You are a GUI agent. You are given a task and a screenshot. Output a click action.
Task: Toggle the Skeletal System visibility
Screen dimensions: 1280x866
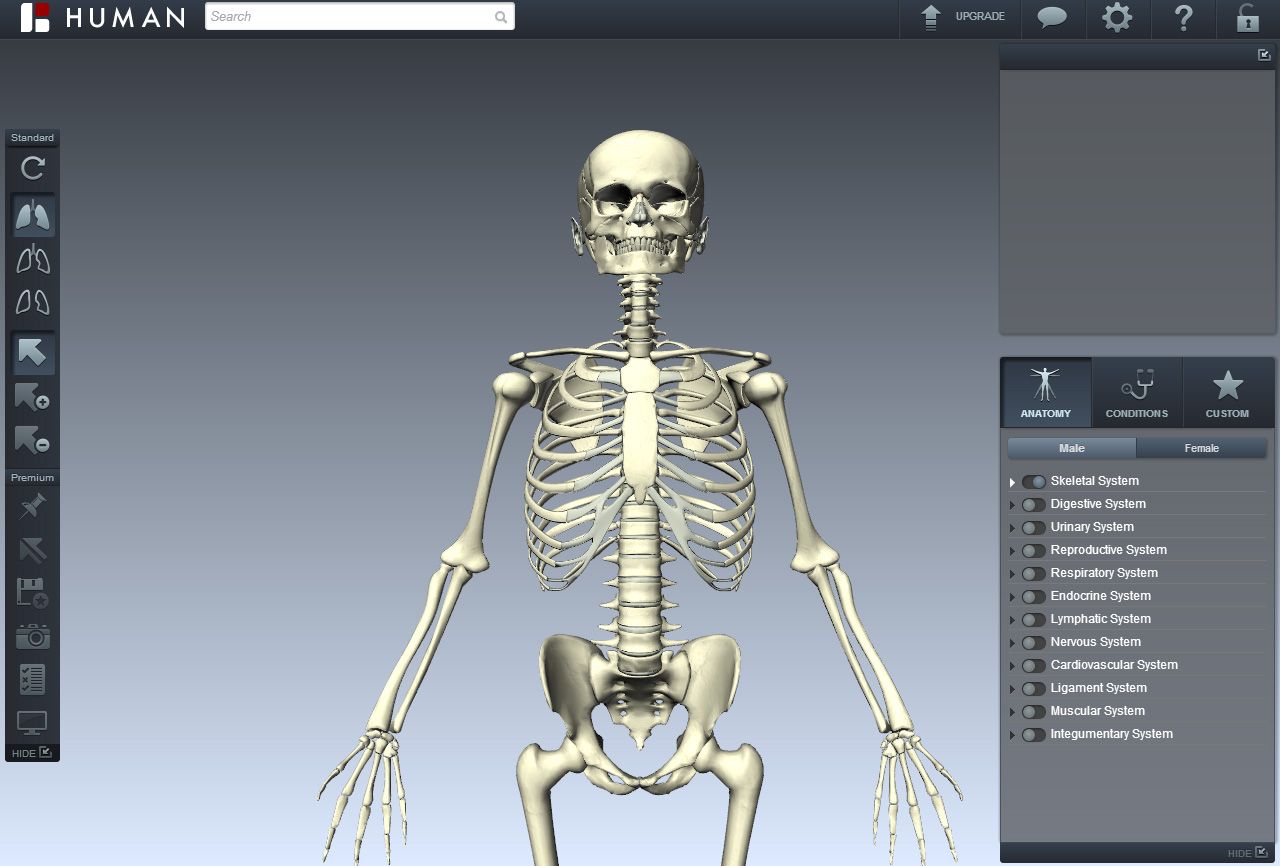pos(1033,481)
